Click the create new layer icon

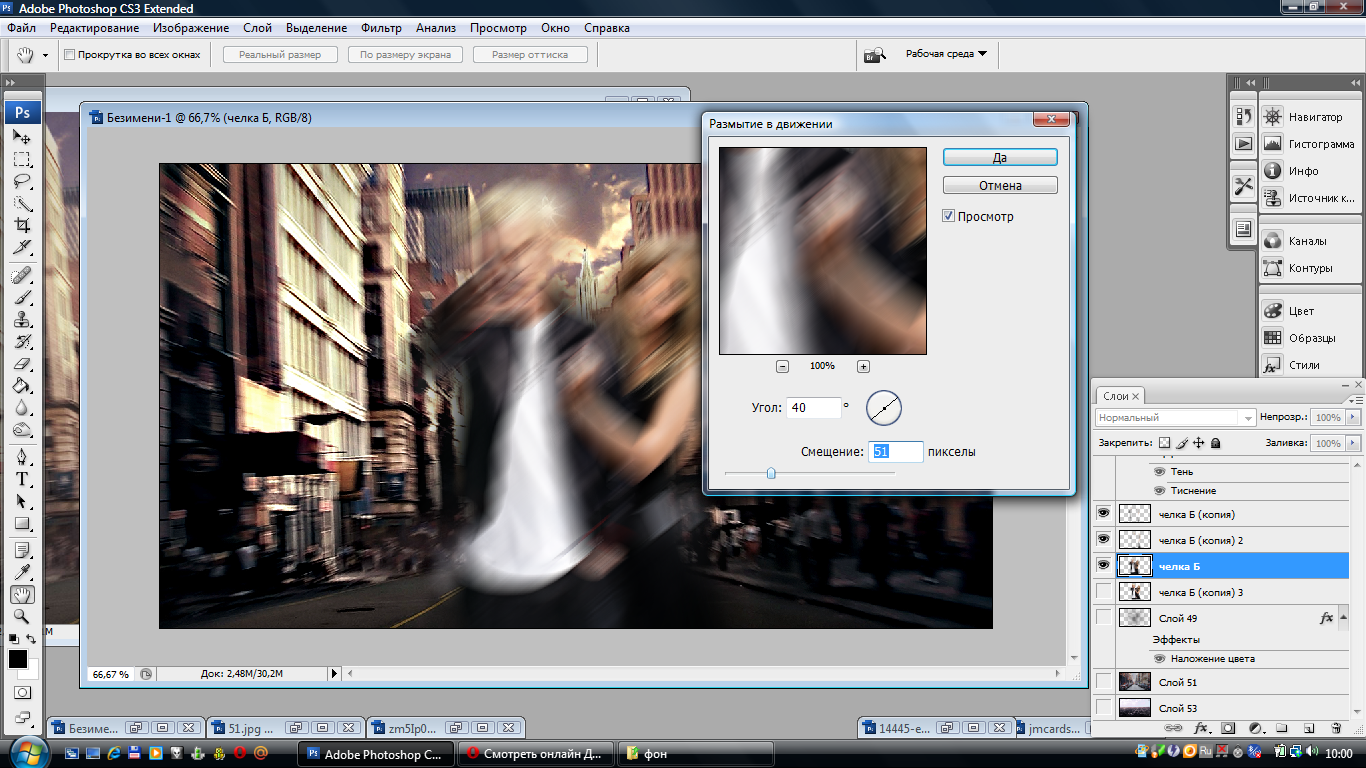coord(1309,728)
